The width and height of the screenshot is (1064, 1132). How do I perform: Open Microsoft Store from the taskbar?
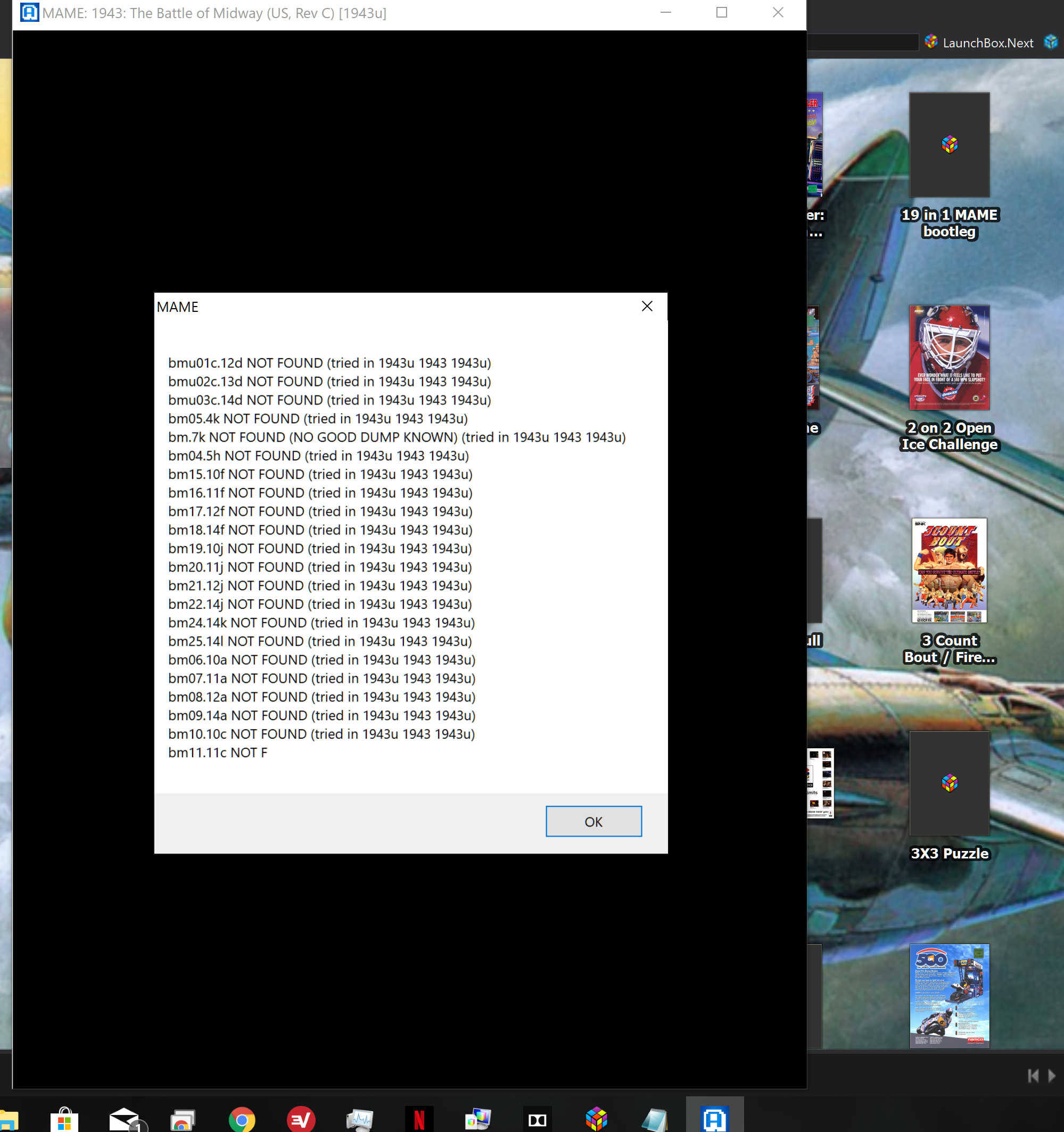[64, 1119]
